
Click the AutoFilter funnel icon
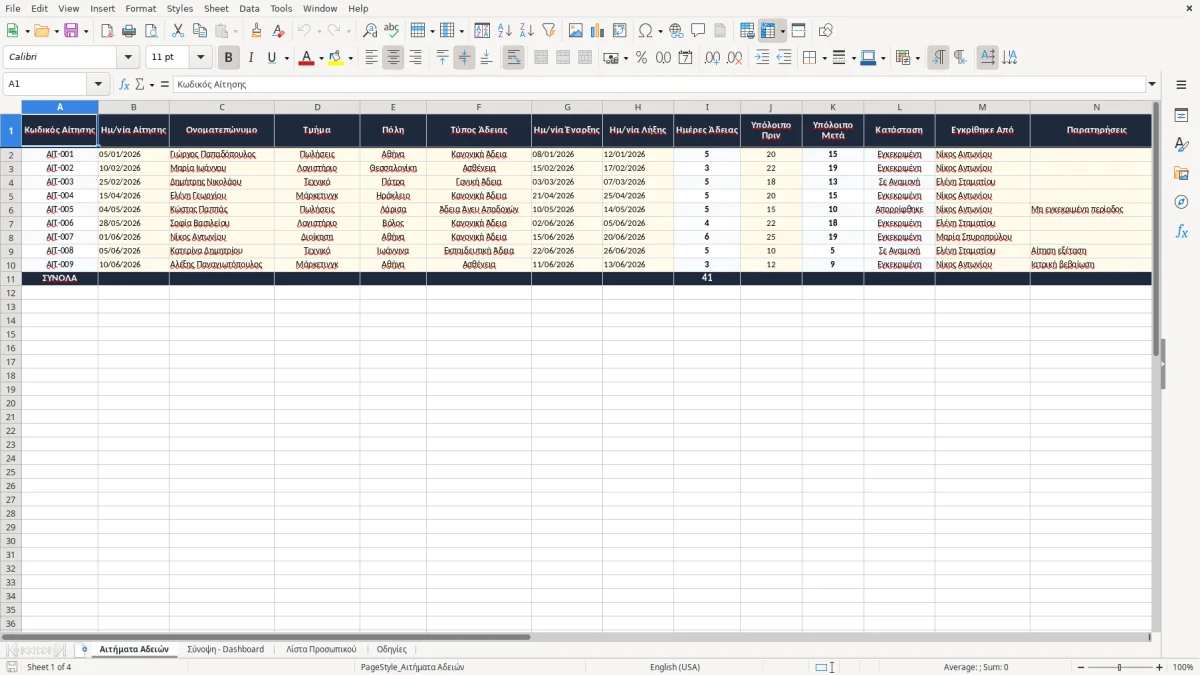[549, 31]
